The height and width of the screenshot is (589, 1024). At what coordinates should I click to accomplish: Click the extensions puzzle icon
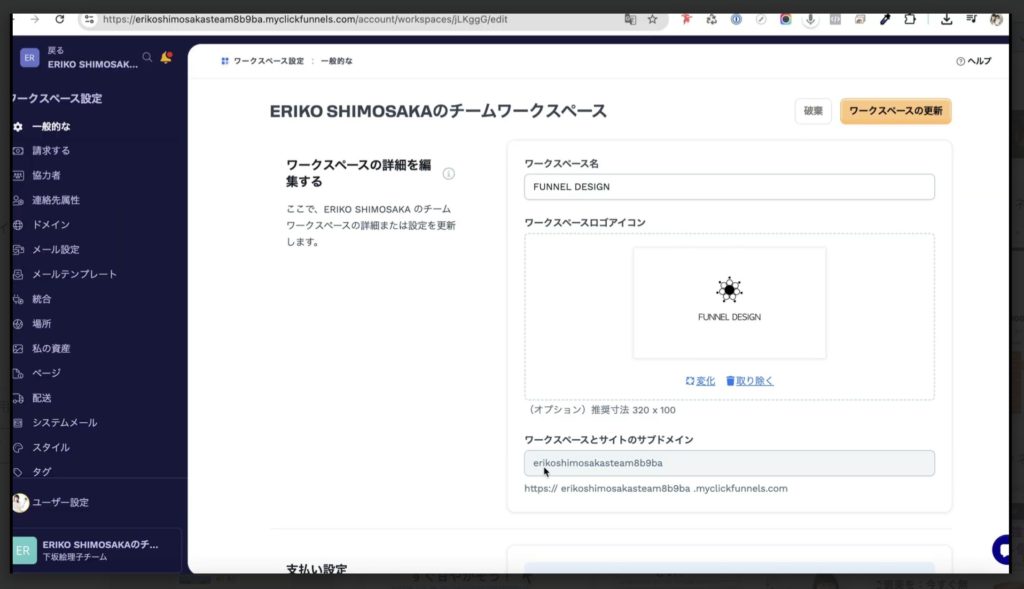[x=911, y=18]
